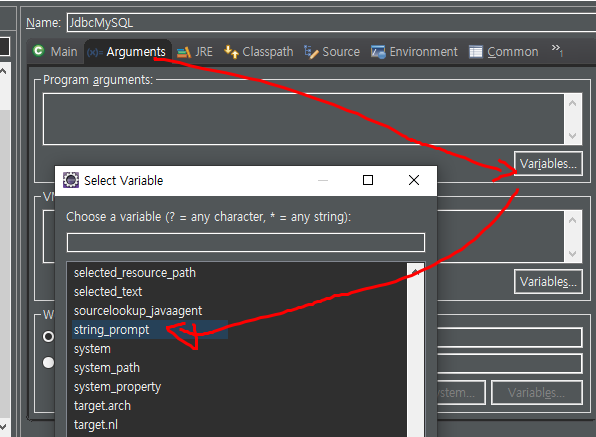Viewport: 596px width, 437px height.
Task: Click the VM arguments Variables button
Action: pos(548,282)
